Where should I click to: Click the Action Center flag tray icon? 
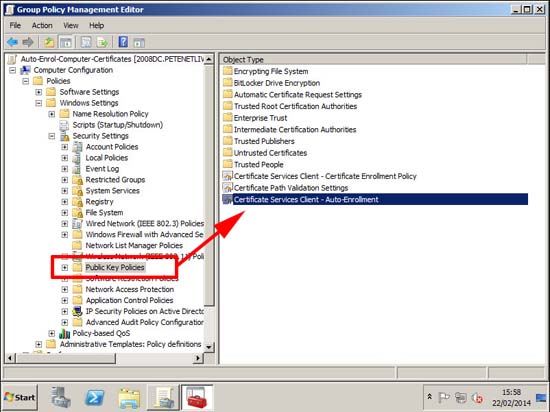[x=444, y=397]
